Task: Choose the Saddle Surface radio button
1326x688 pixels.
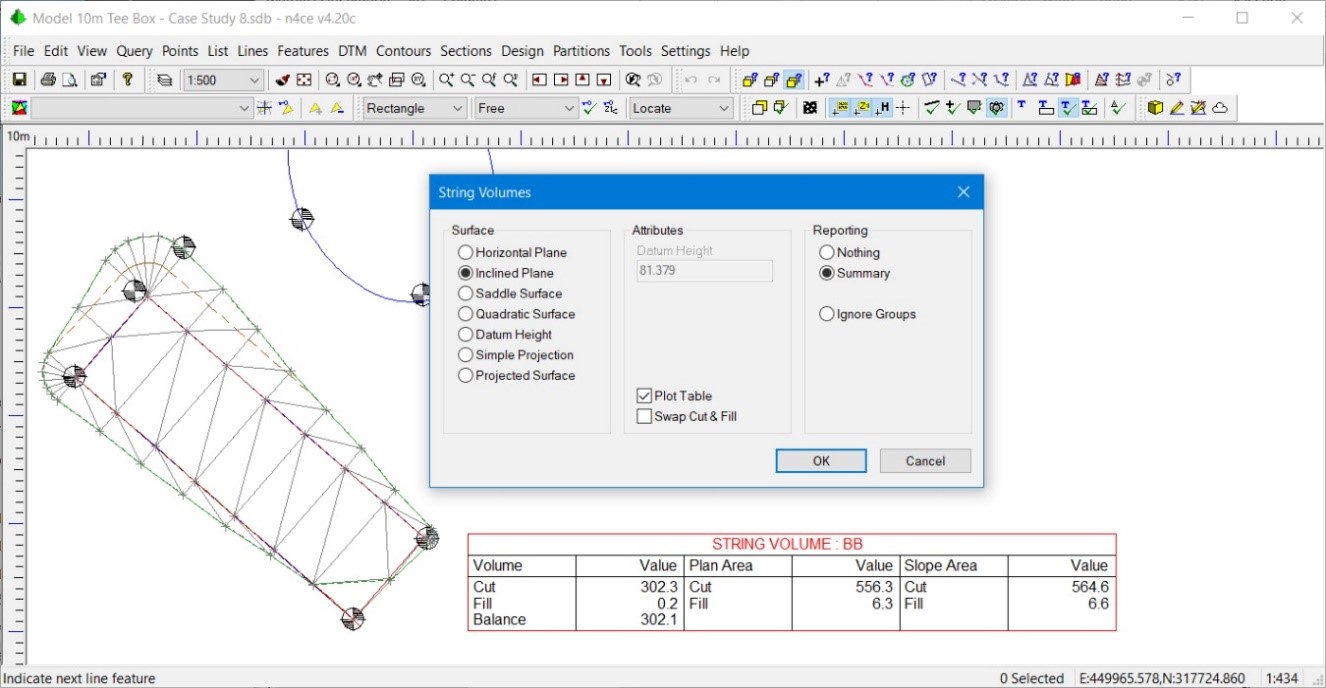Action: pos(510,294)
